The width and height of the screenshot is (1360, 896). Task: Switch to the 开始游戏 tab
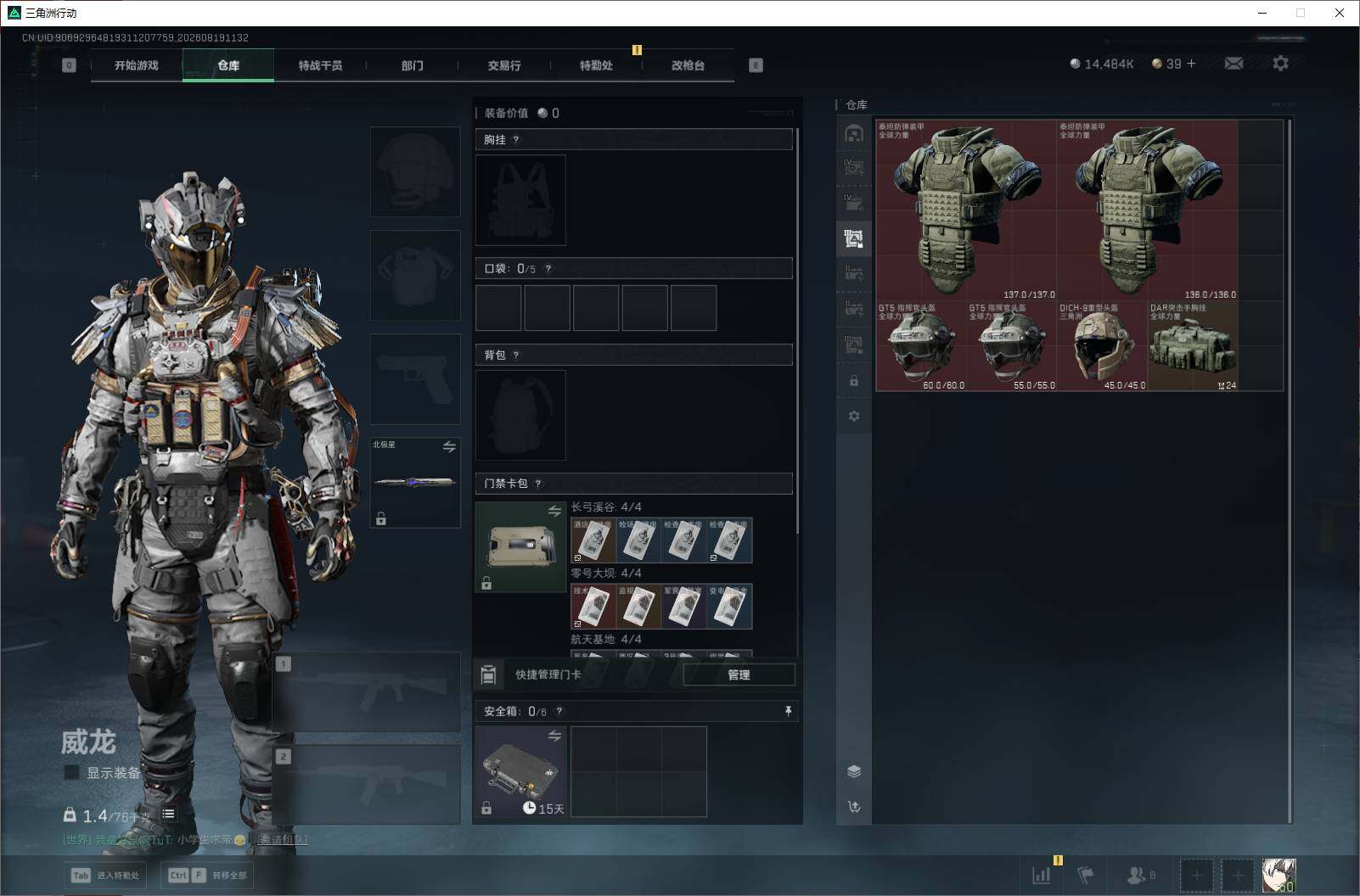point(137,65)
